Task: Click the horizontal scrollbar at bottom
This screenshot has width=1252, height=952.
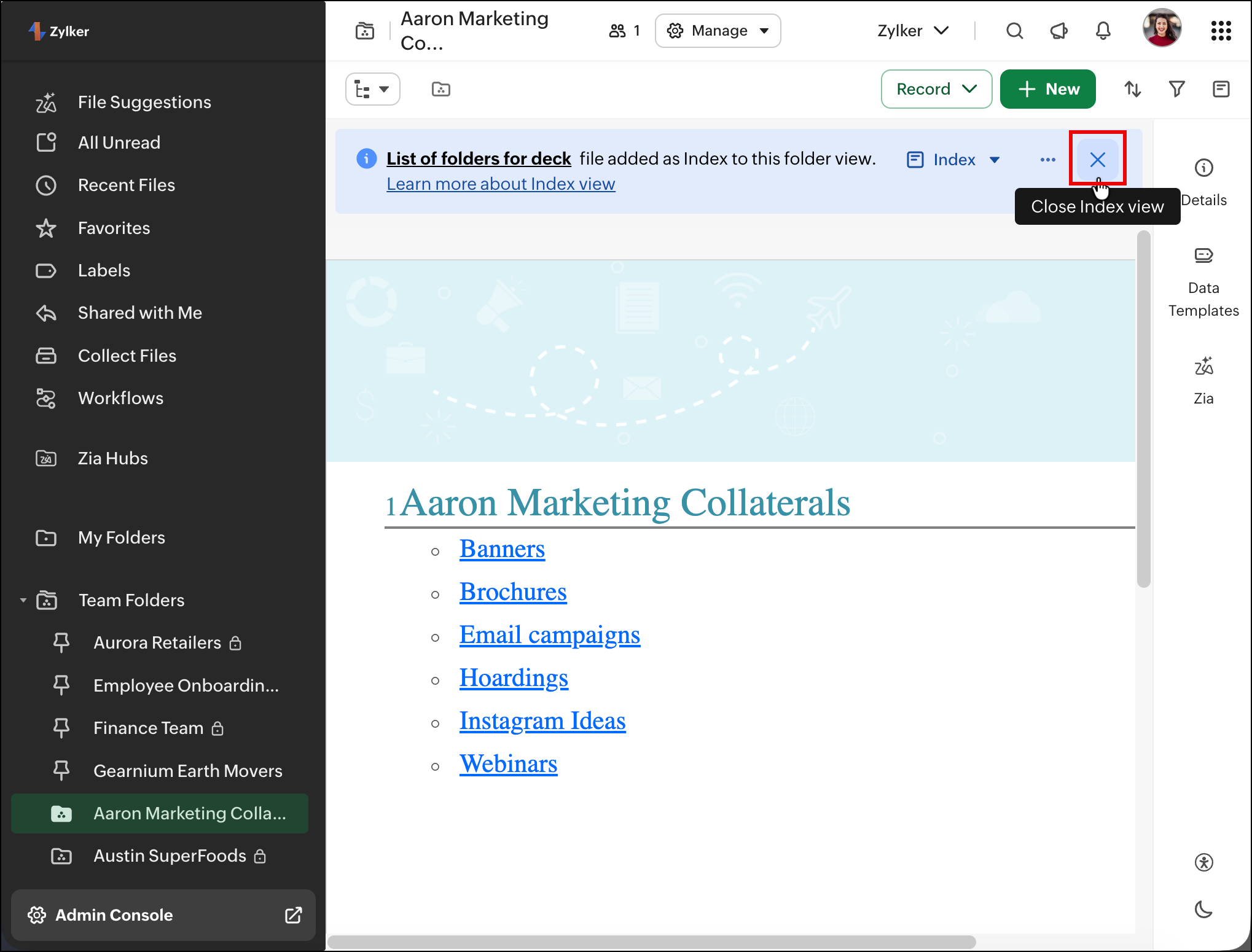Action: [651, 942]
